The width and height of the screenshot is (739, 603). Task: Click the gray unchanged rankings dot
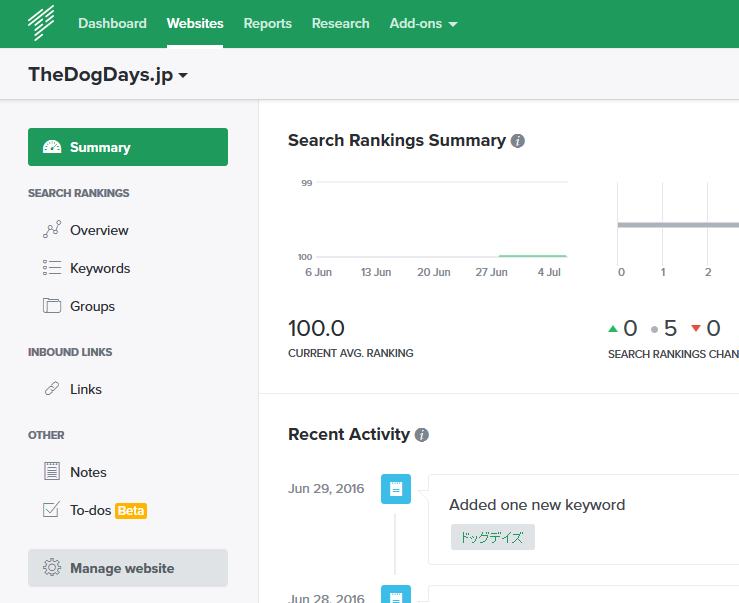pos(654,330)
